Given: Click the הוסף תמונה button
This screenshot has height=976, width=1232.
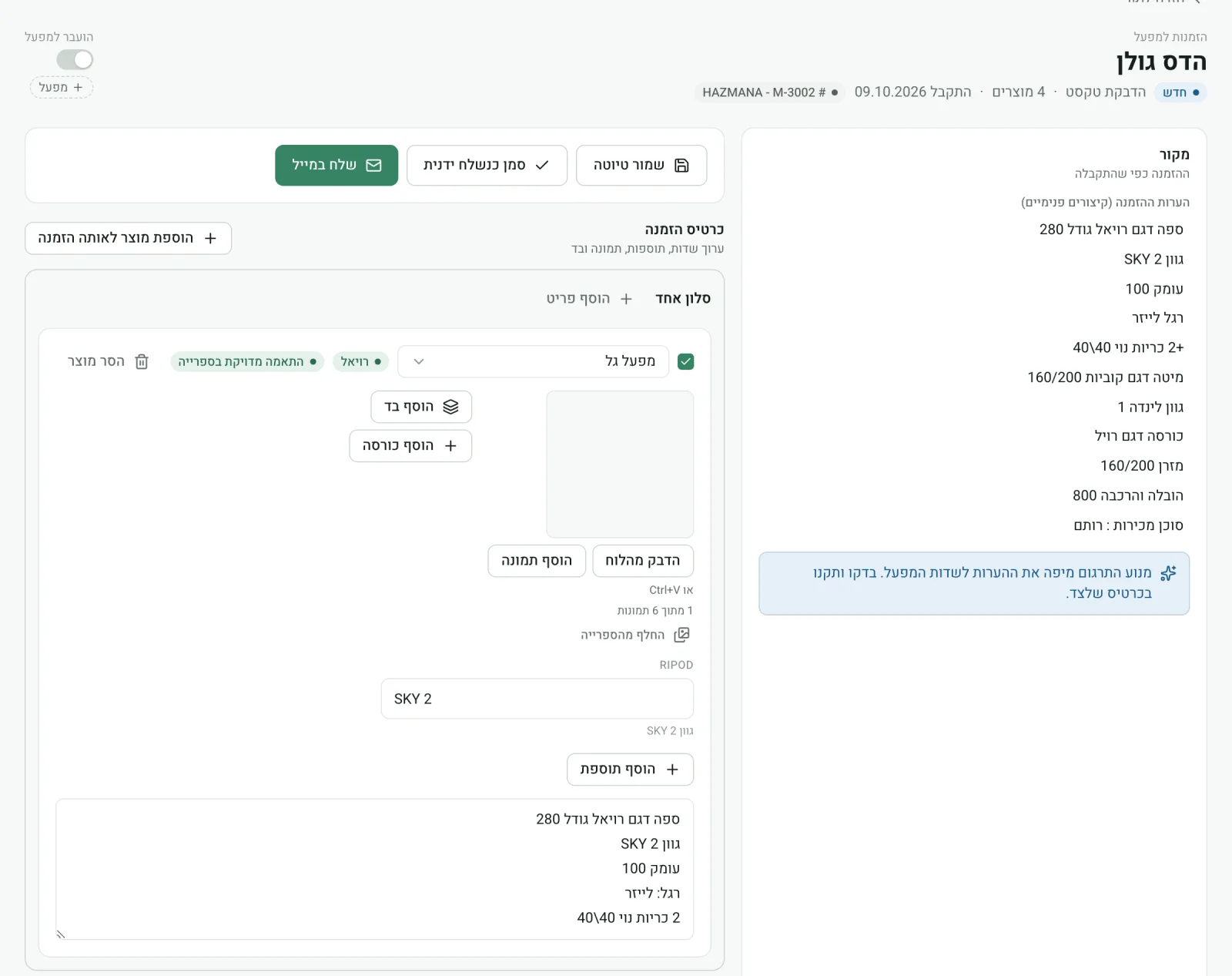Looking at the screenshot, I should click(x=537, y=561).
